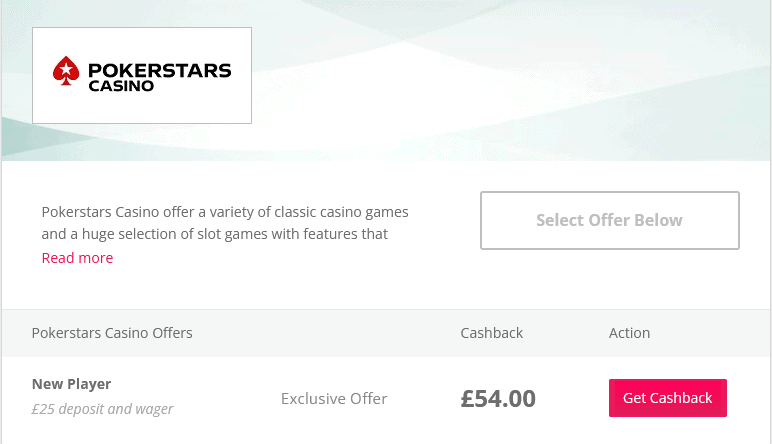Click the grey offers table header bar
Viewport: 772px width, 444px height.
(x=386, y=333)
